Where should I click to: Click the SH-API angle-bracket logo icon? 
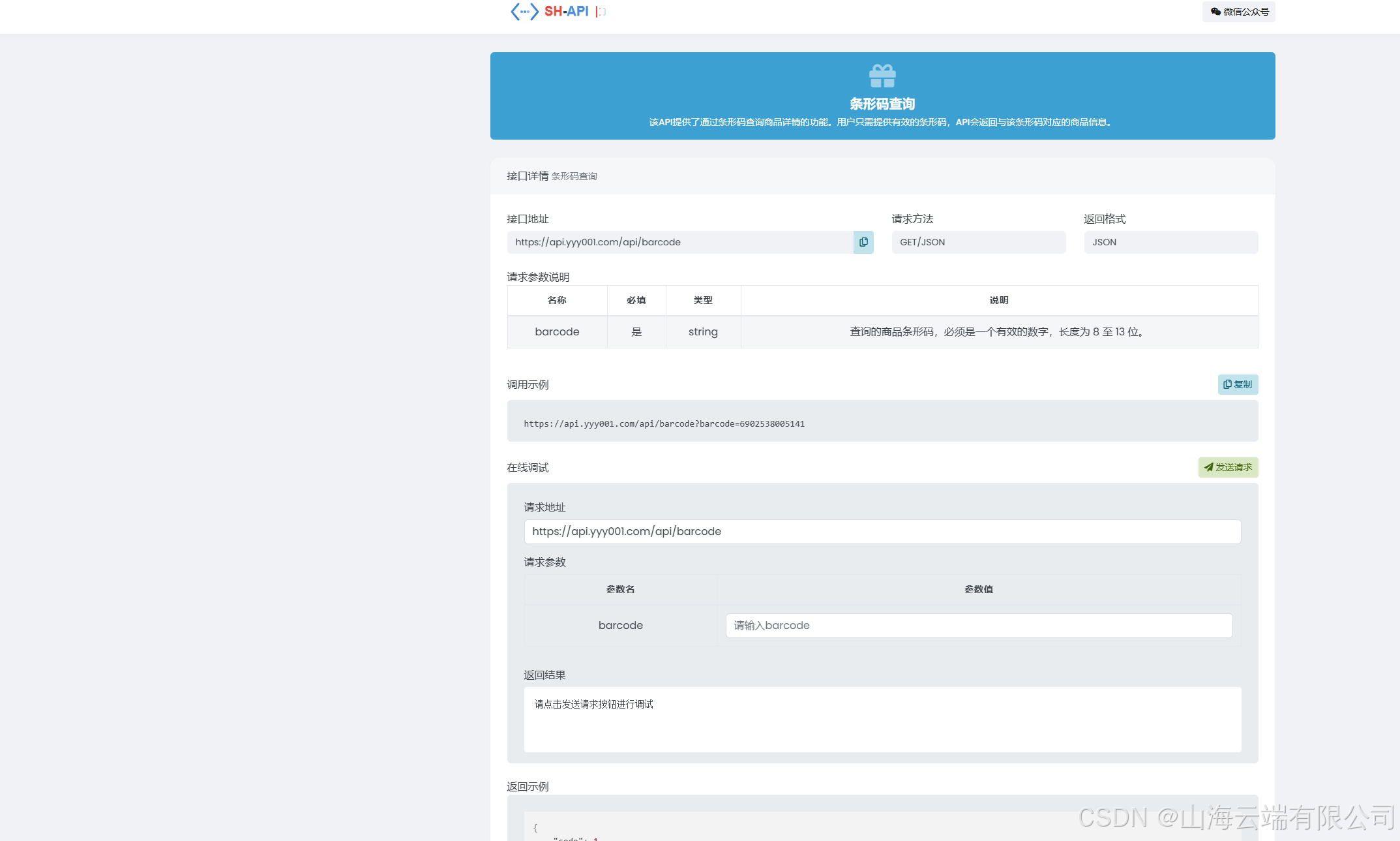[524, 11]
